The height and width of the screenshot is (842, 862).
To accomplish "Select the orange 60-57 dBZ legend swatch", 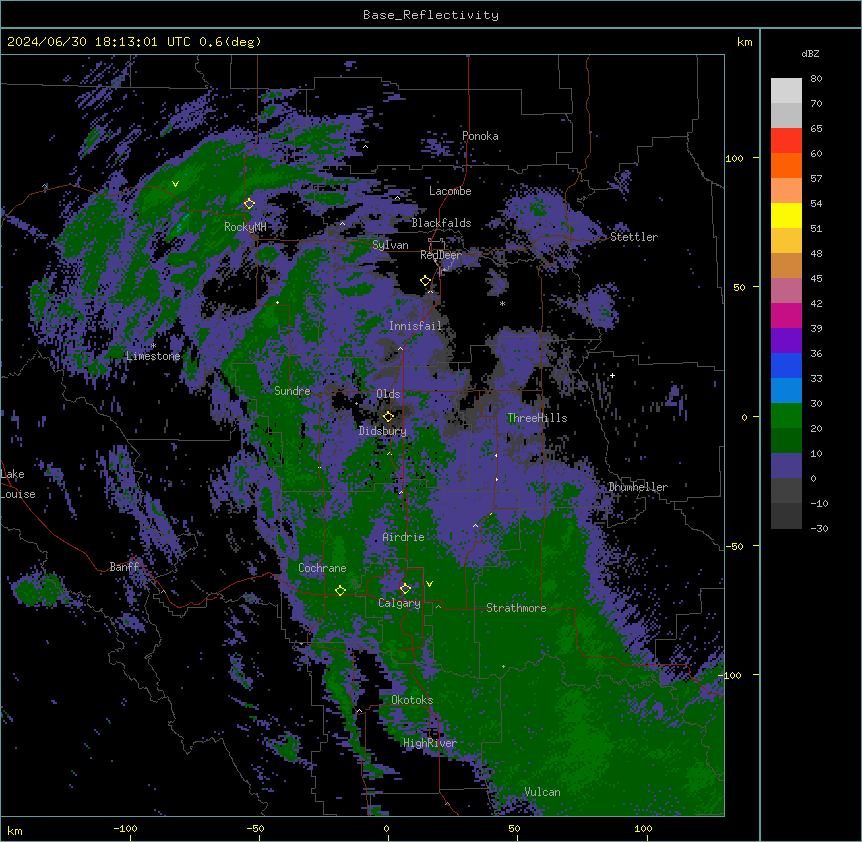I will (x=786, y=165).
